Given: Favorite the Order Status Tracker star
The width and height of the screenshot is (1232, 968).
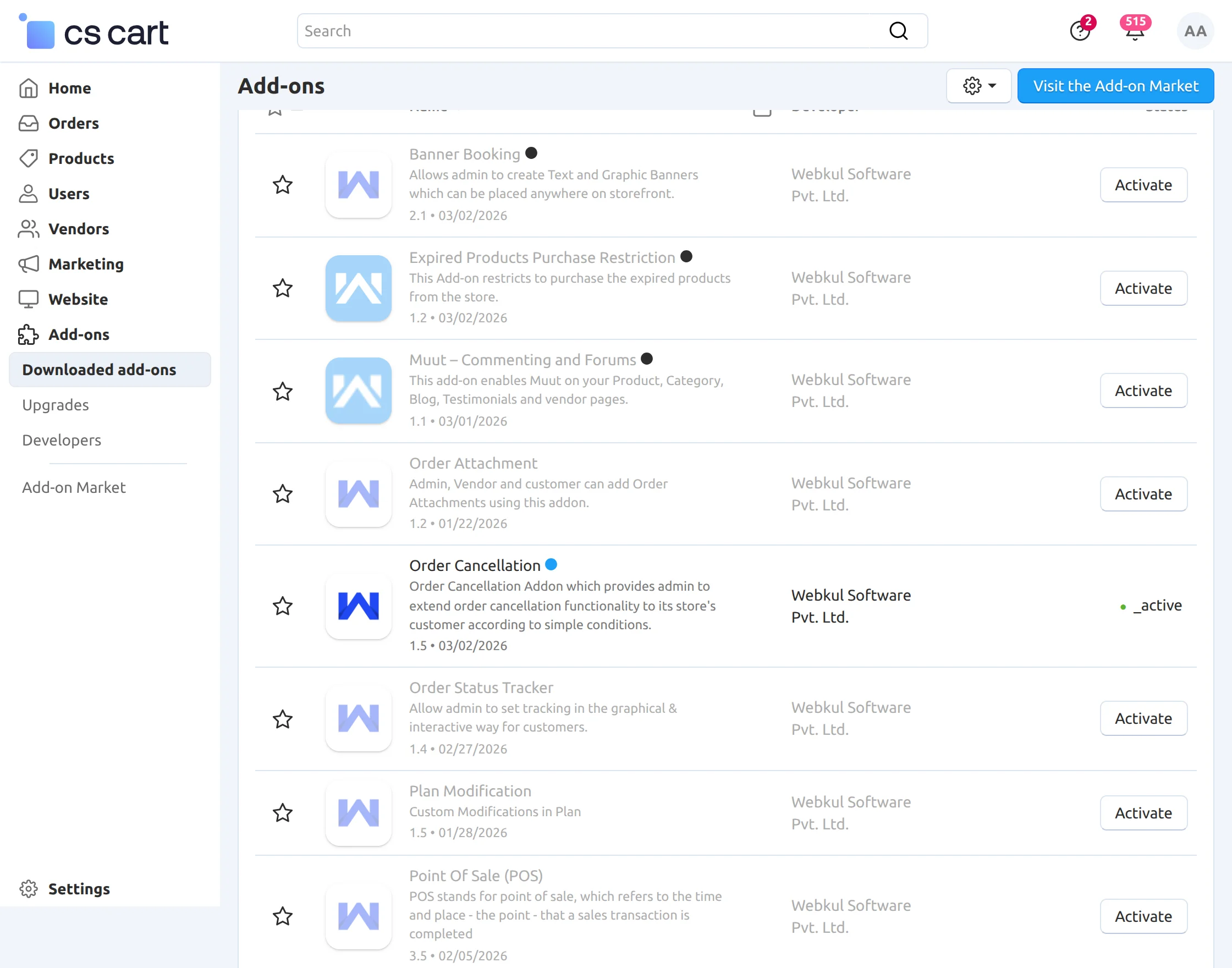Looking at the screenshot, I should pos(283,719).
